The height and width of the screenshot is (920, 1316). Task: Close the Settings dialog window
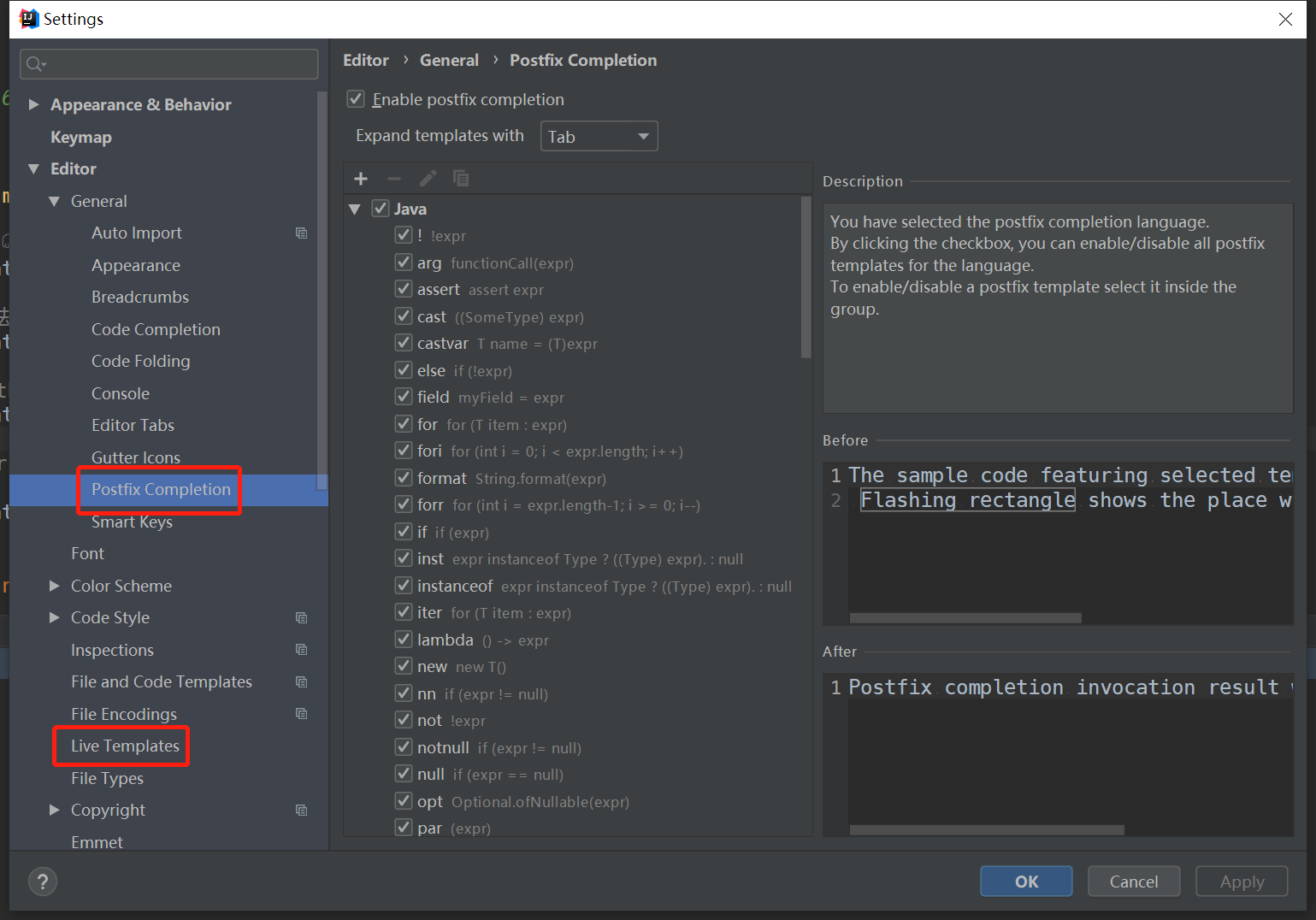tap(1285, 19)
